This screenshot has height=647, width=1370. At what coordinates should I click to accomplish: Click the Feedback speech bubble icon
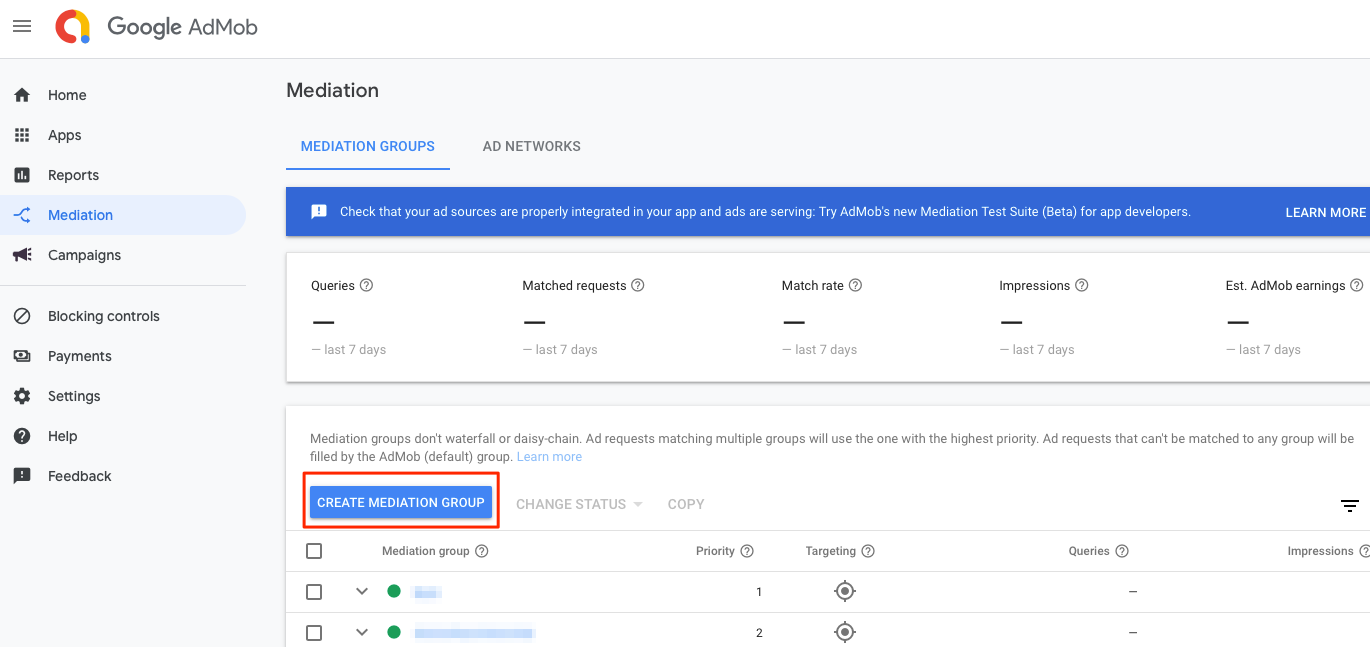tap(22, 476)
